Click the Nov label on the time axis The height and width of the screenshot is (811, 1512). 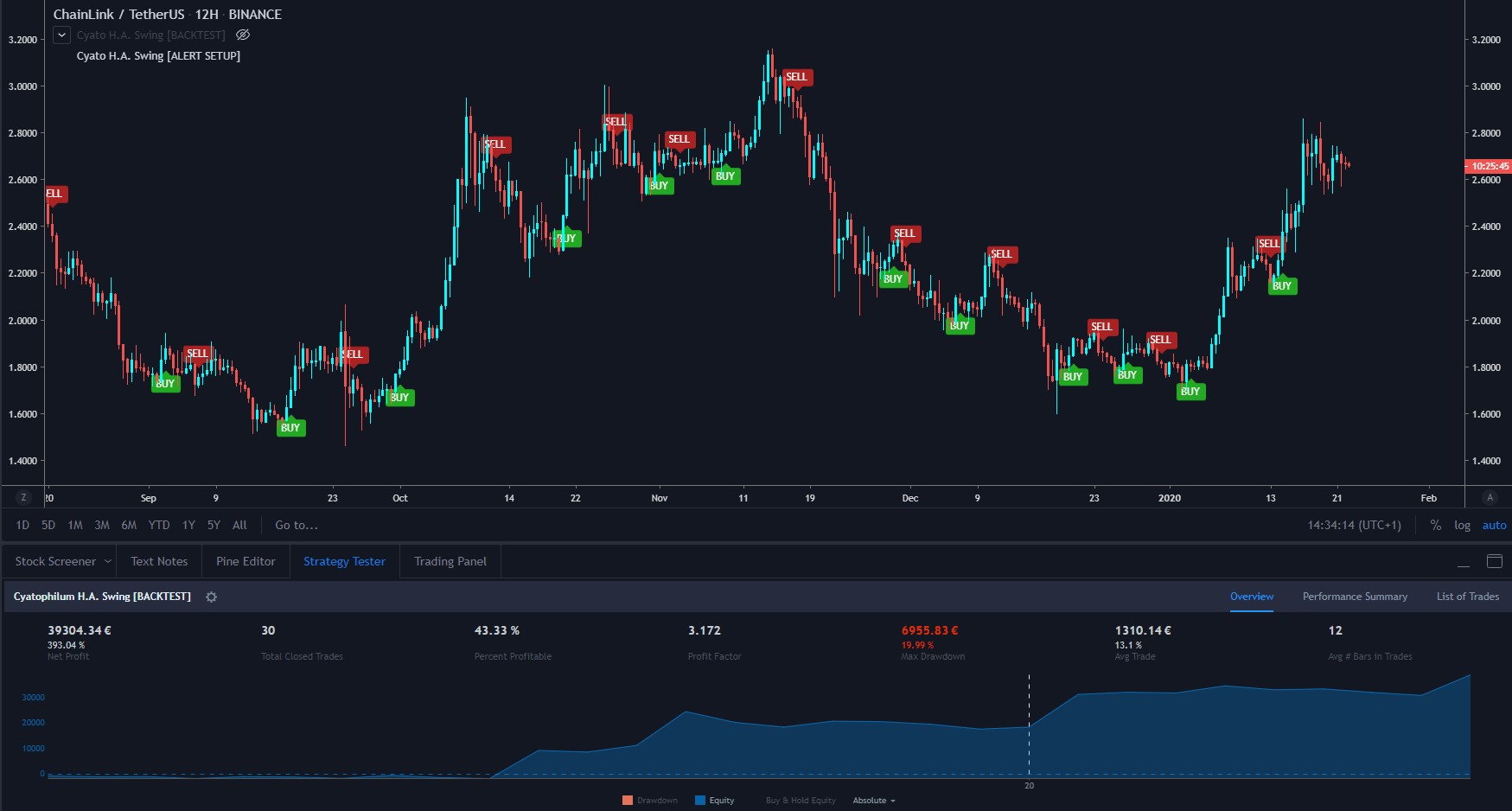[x=660, y=498]
